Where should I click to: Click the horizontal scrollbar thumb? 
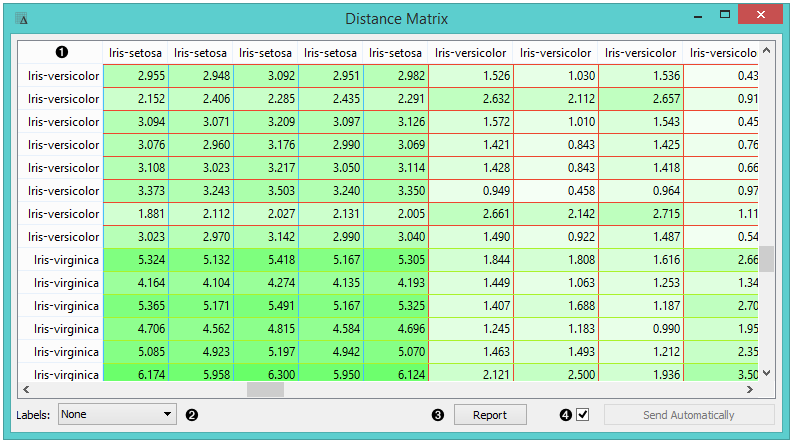click(x=265, y=390)
